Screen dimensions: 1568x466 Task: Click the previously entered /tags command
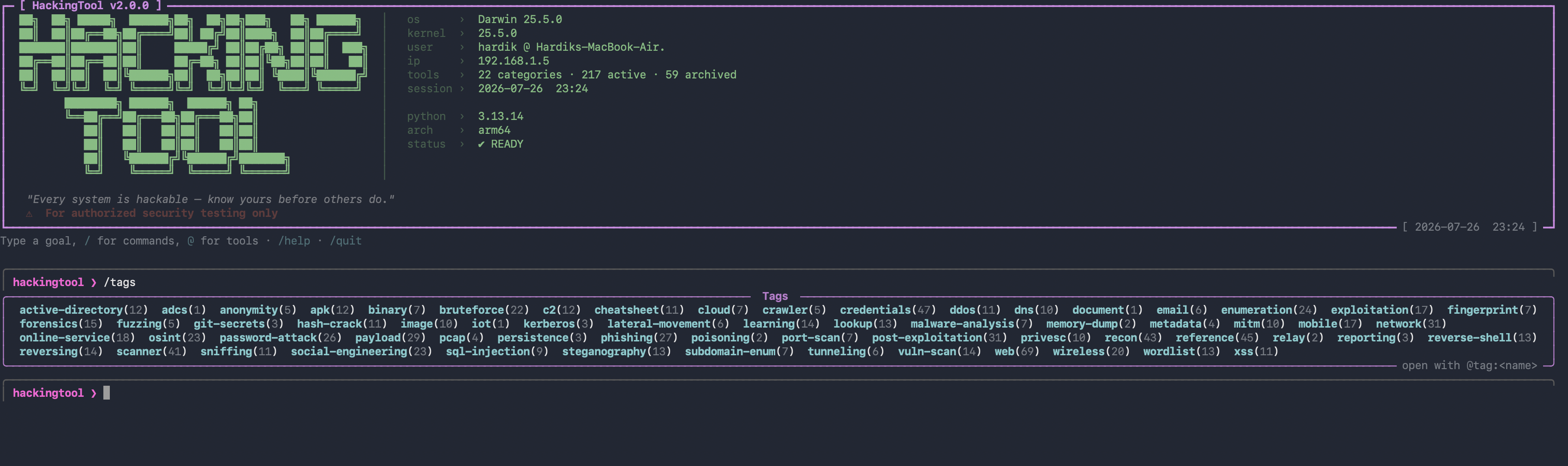120,282
